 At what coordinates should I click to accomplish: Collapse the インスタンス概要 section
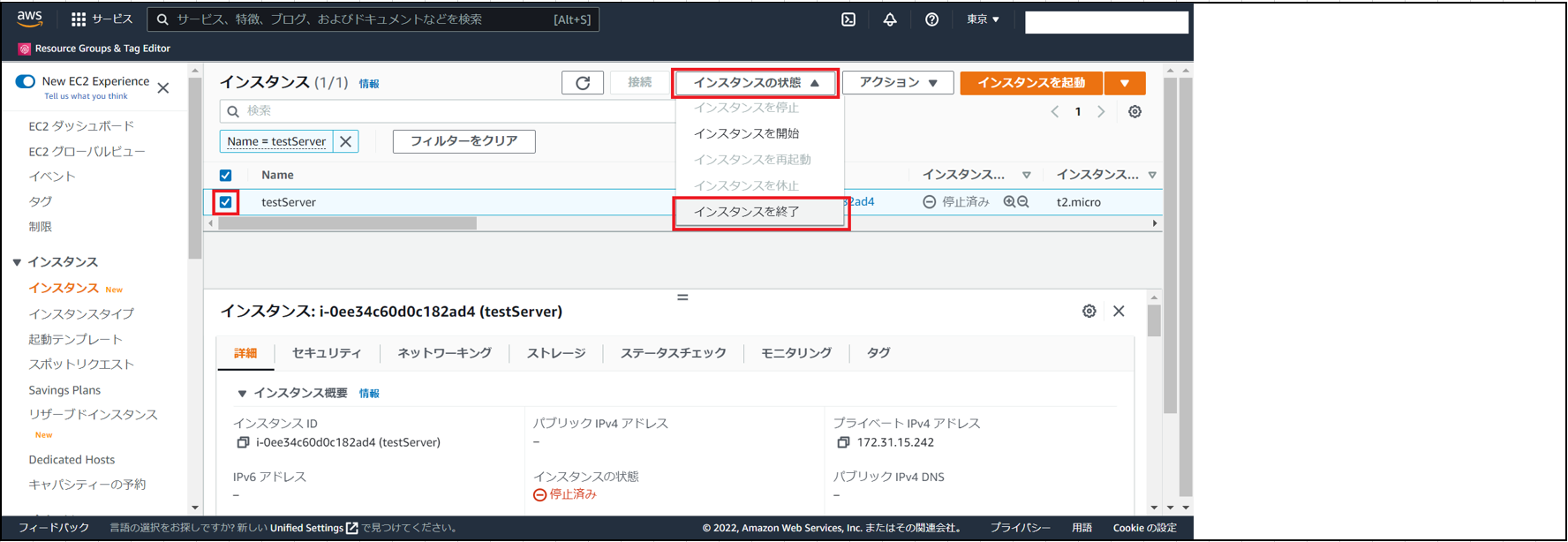pos(242,394)
